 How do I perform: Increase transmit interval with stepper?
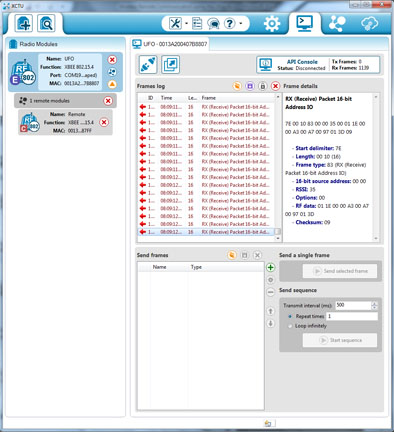[374, 303]
